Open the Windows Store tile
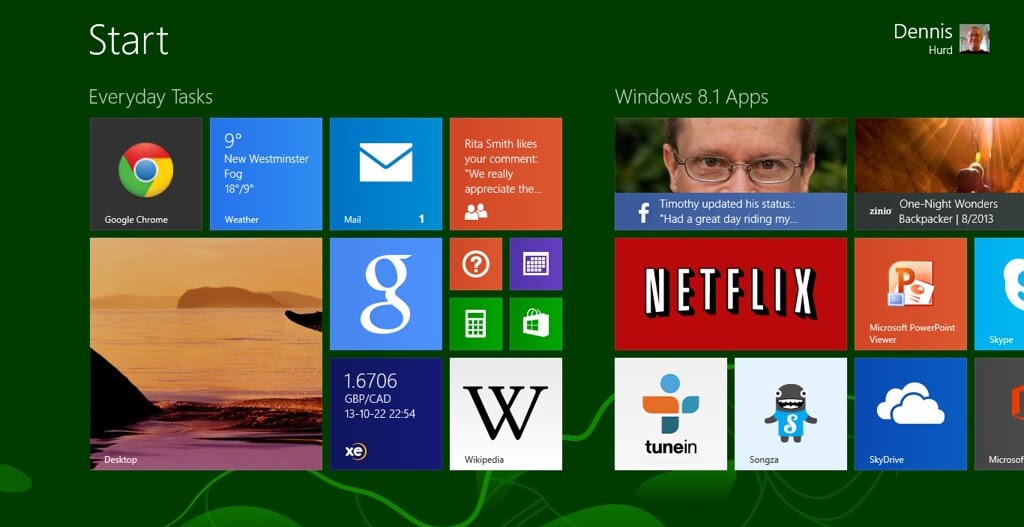This screenshot has width=1024, height=527. pos(536,324)
